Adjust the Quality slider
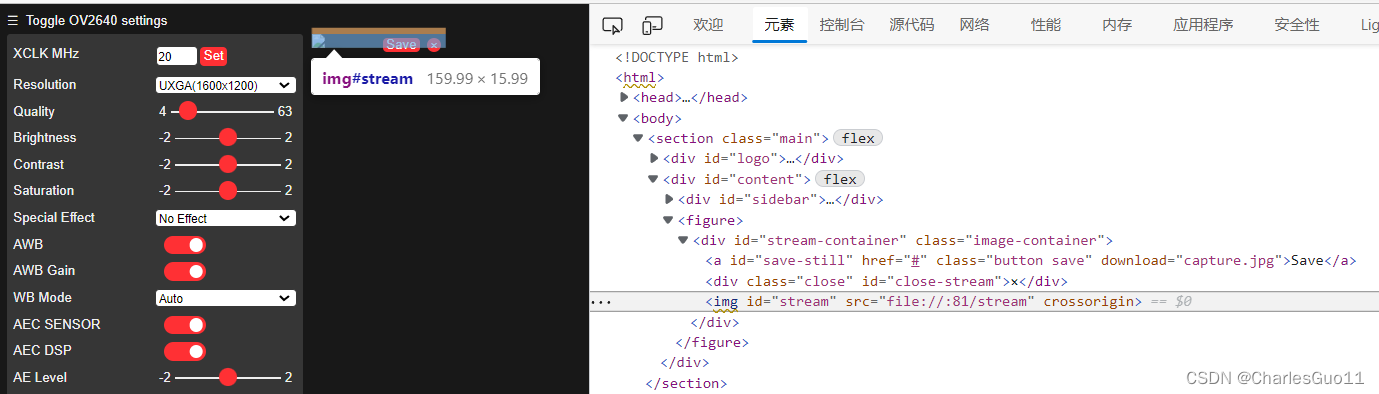This screenshot has width=1379, height=394. coord(222,111)
